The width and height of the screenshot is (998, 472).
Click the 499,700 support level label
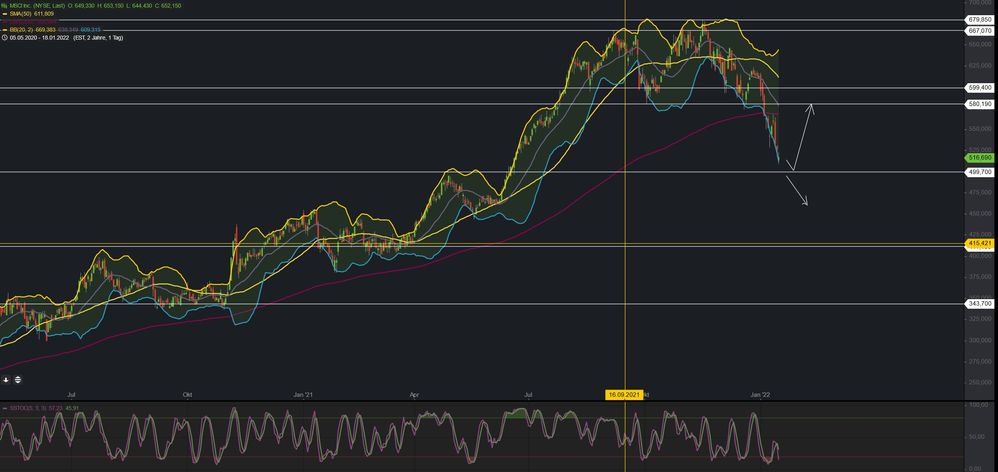(979, 172)
